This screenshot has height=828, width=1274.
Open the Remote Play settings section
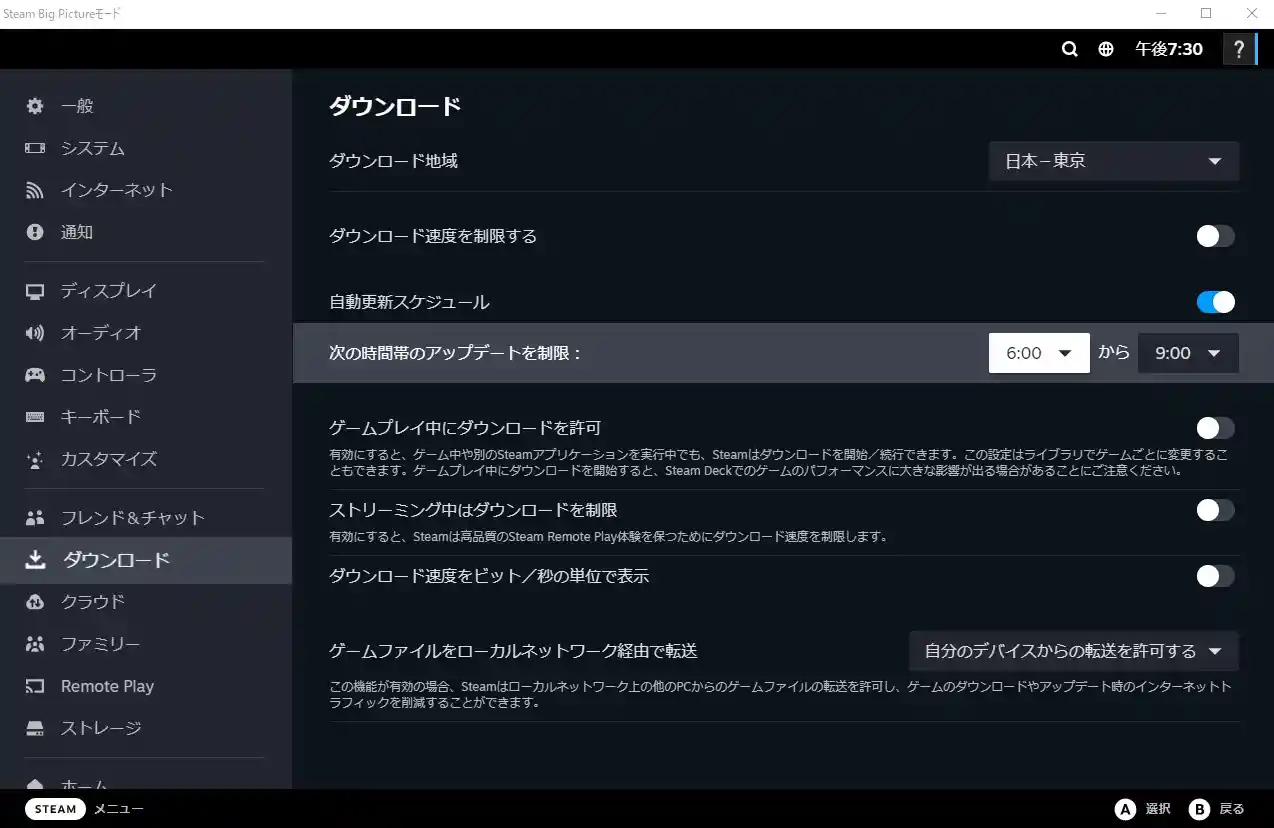tap(107, 686)
